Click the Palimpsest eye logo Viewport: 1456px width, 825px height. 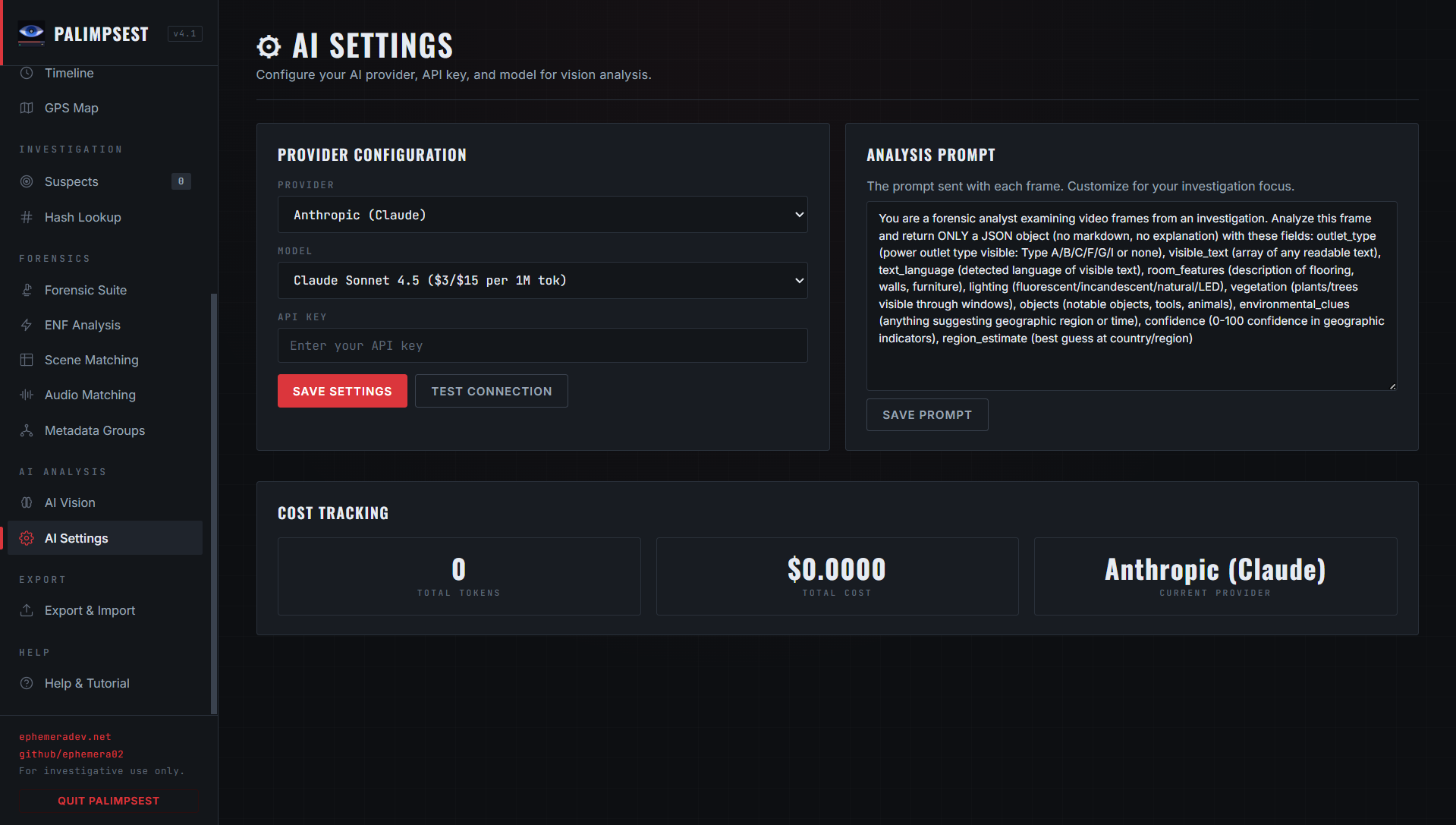coord(31,33)
